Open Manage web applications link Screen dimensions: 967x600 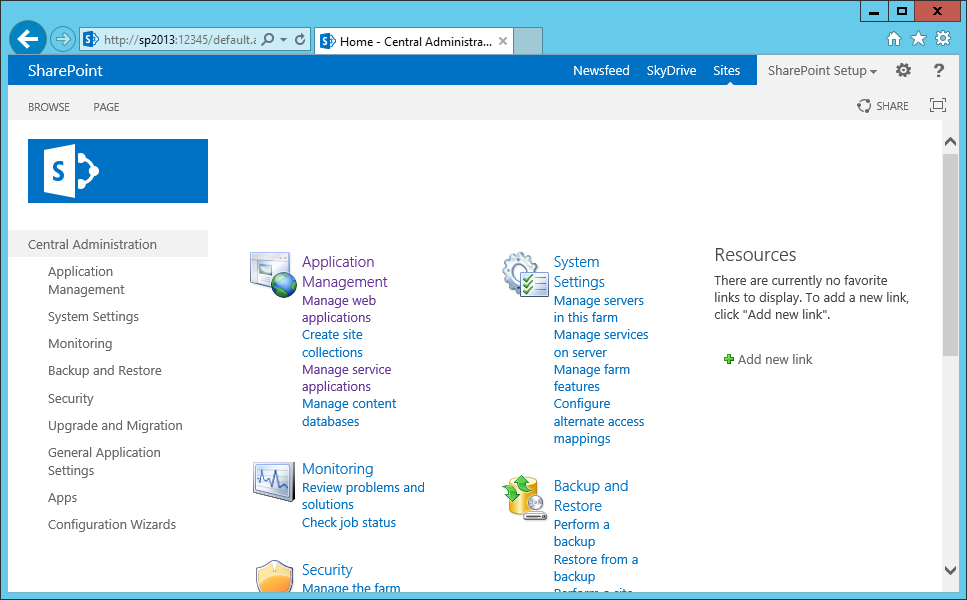[339, 309]
